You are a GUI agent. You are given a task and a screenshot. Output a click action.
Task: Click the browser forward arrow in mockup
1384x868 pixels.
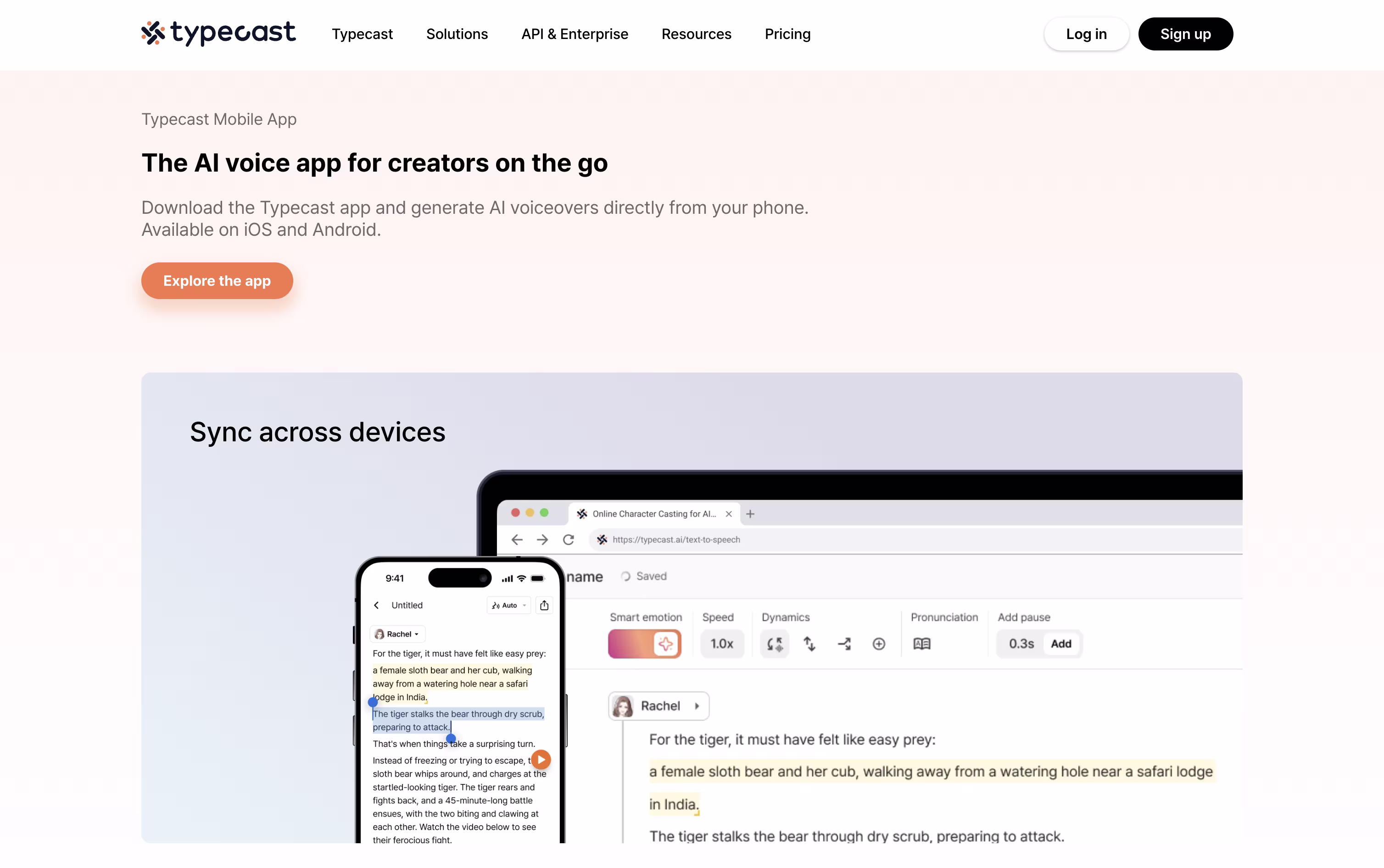(x=542, y=540)
